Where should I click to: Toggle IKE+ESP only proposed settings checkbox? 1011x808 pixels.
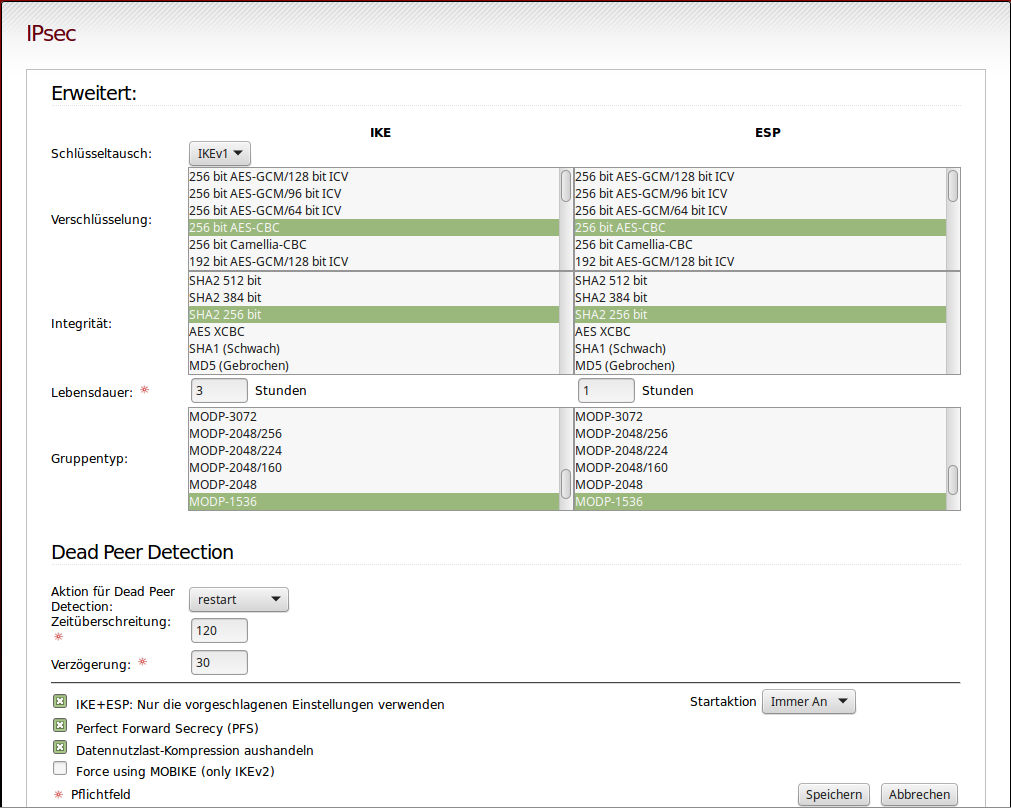60,702
